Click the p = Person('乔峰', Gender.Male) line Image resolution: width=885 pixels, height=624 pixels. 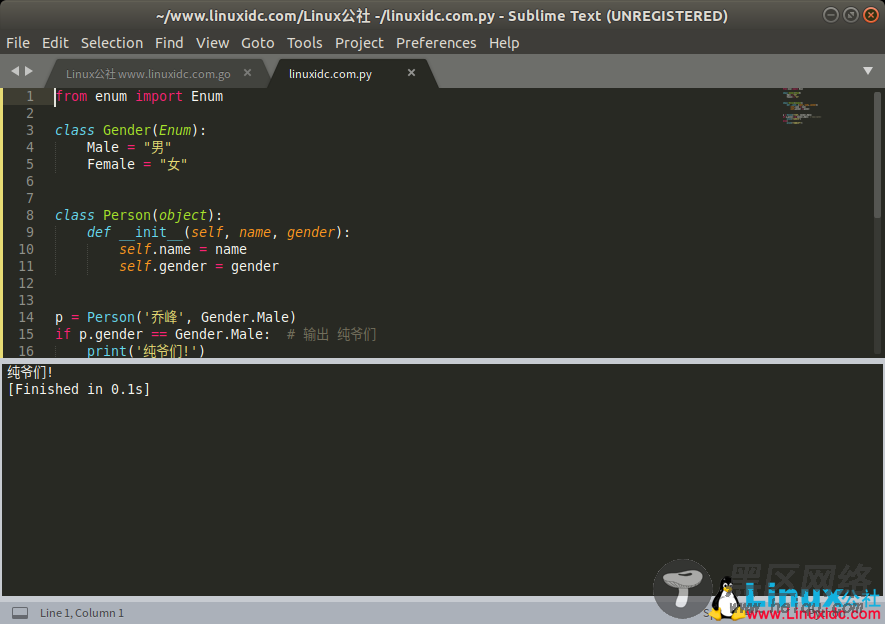[176, 317]
